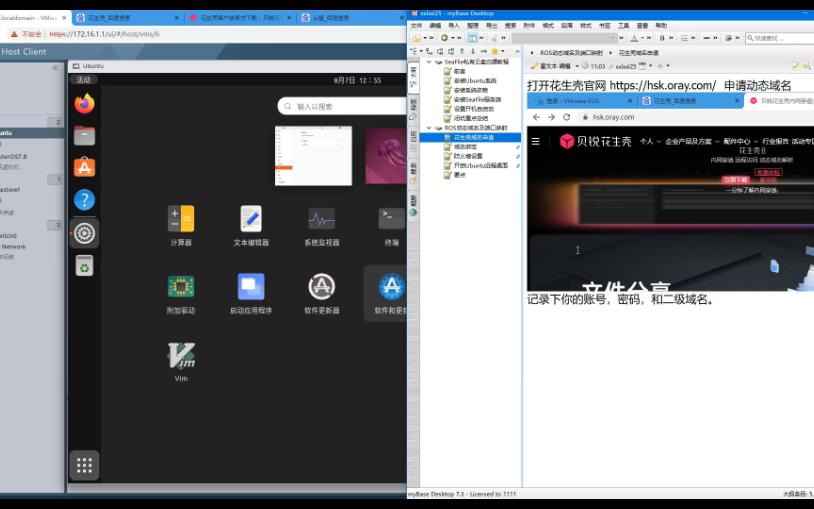
Task: Click the green add-item icon in myBase toolbar
Action: [x=444, y=38]
